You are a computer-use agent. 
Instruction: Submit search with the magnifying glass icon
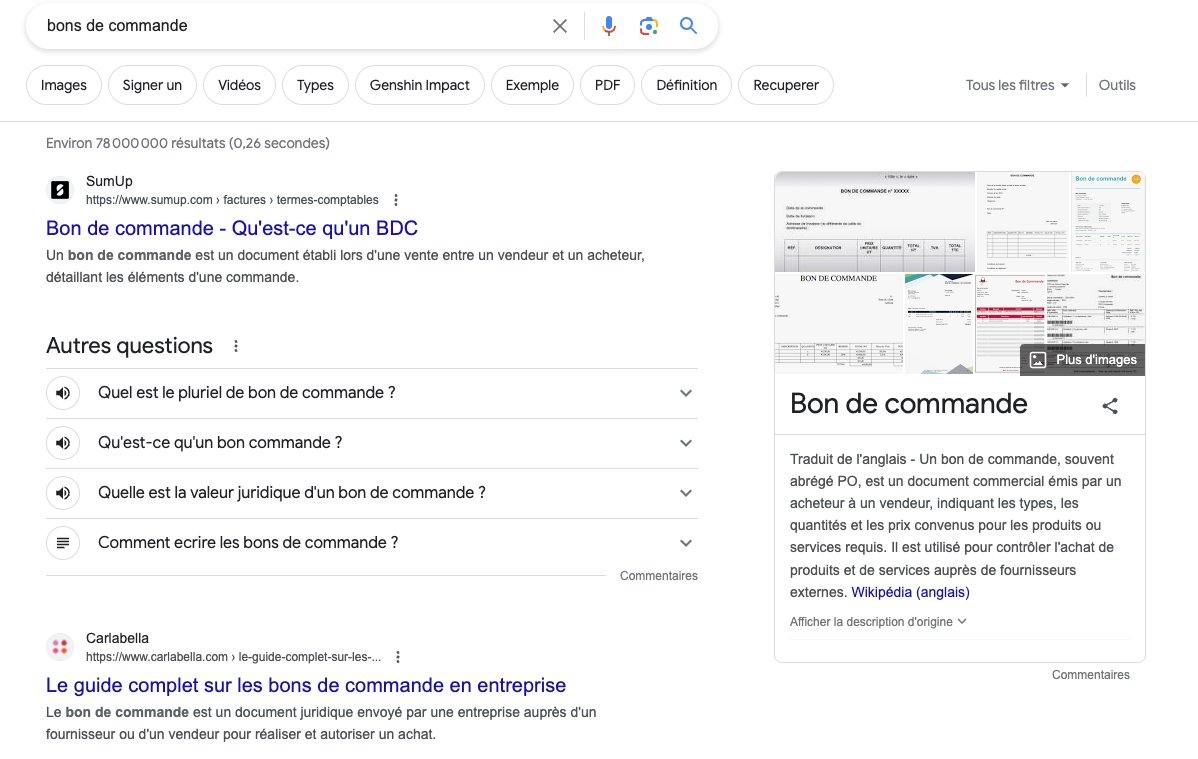688,25
